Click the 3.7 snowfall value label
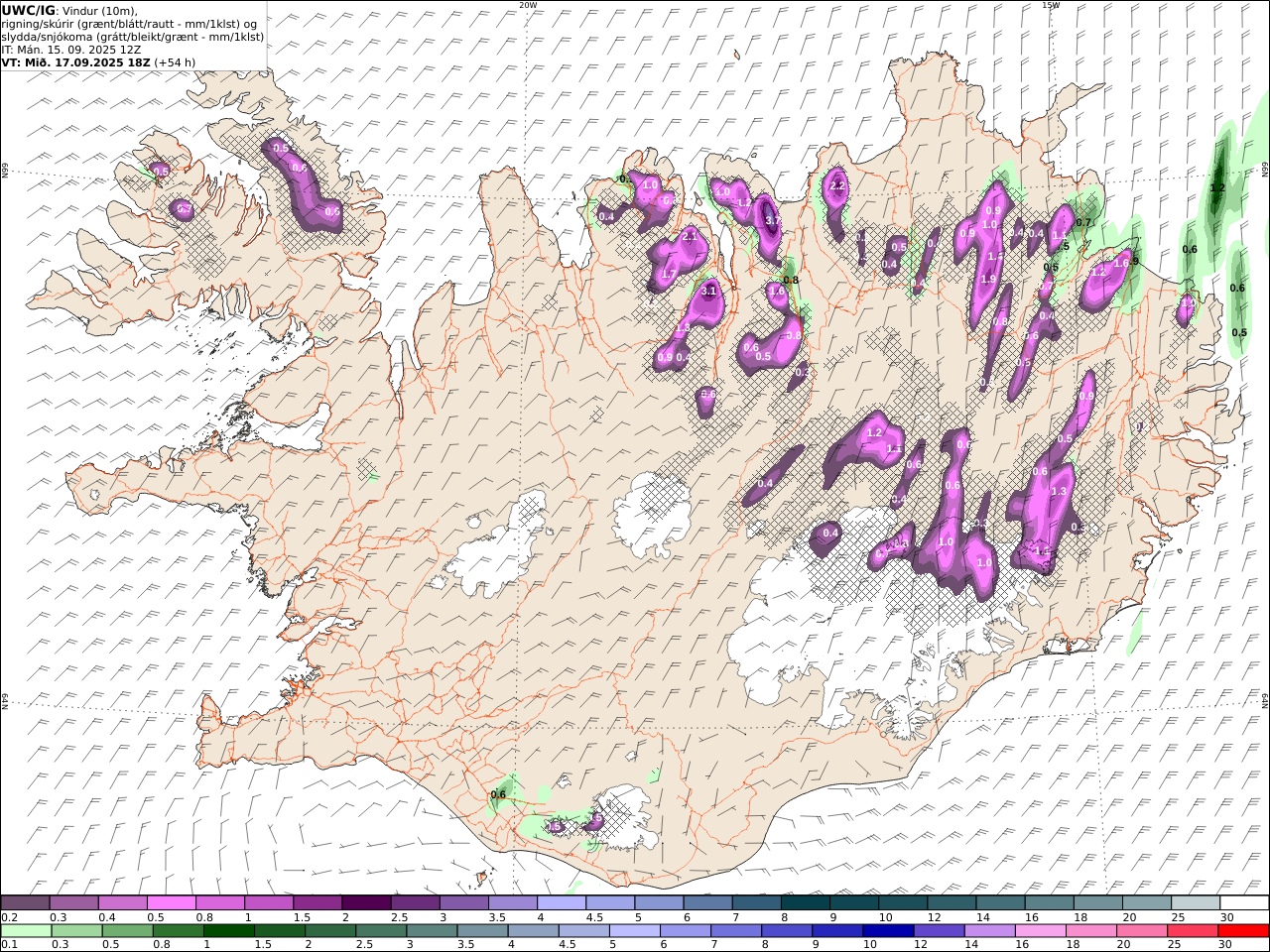This screenshot has height=952, width=1270. 771,219
